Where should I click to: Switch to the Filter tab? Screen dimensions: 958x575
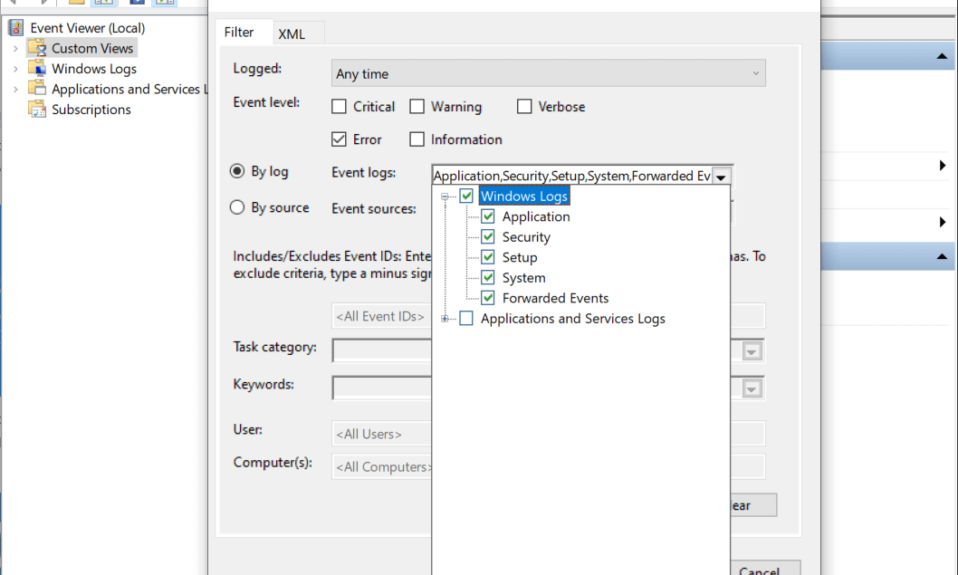click(239, 32)
